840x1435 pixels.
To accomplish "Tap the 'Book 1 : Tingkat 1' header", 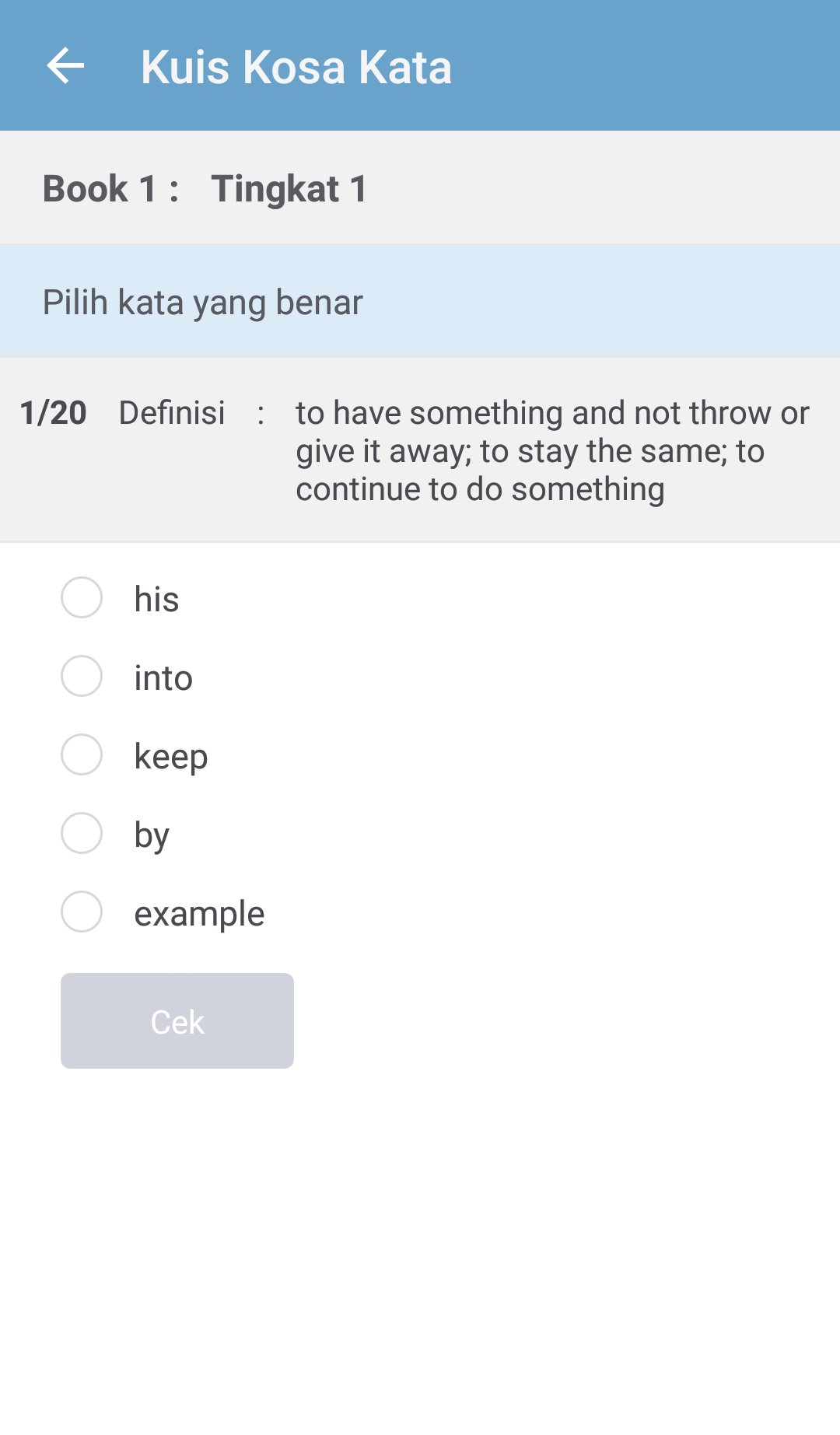I will pyautogui.click(x=205, y=189).
